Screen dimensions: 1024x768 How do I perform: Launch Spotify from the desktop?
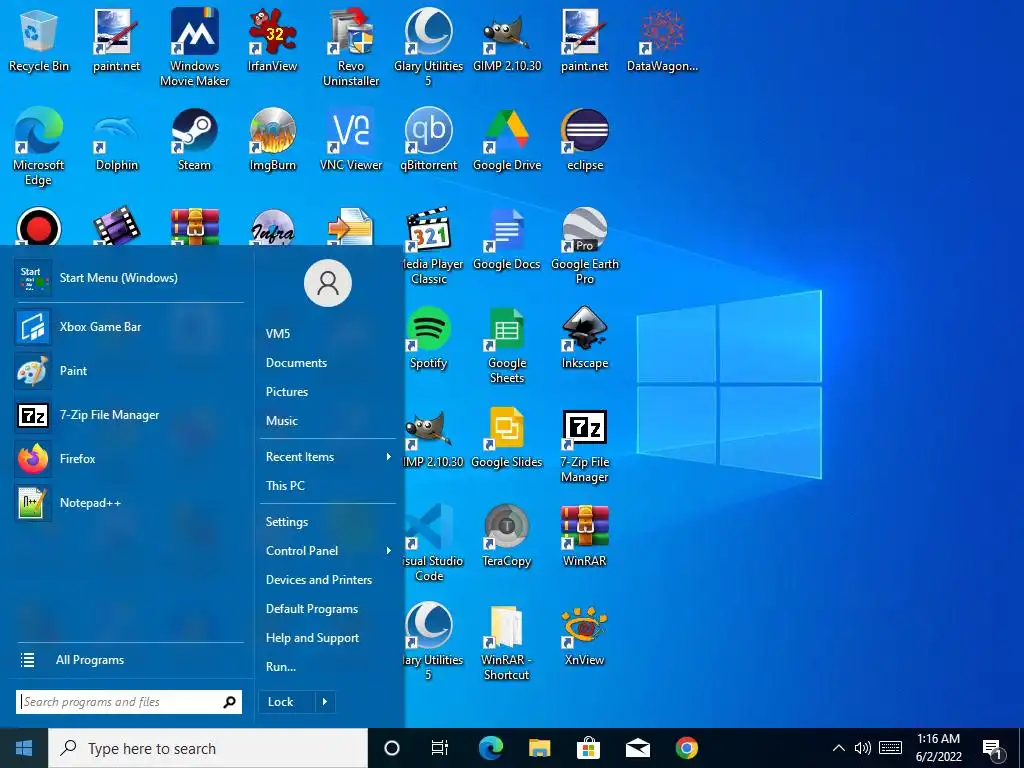[x=428, y=338]
